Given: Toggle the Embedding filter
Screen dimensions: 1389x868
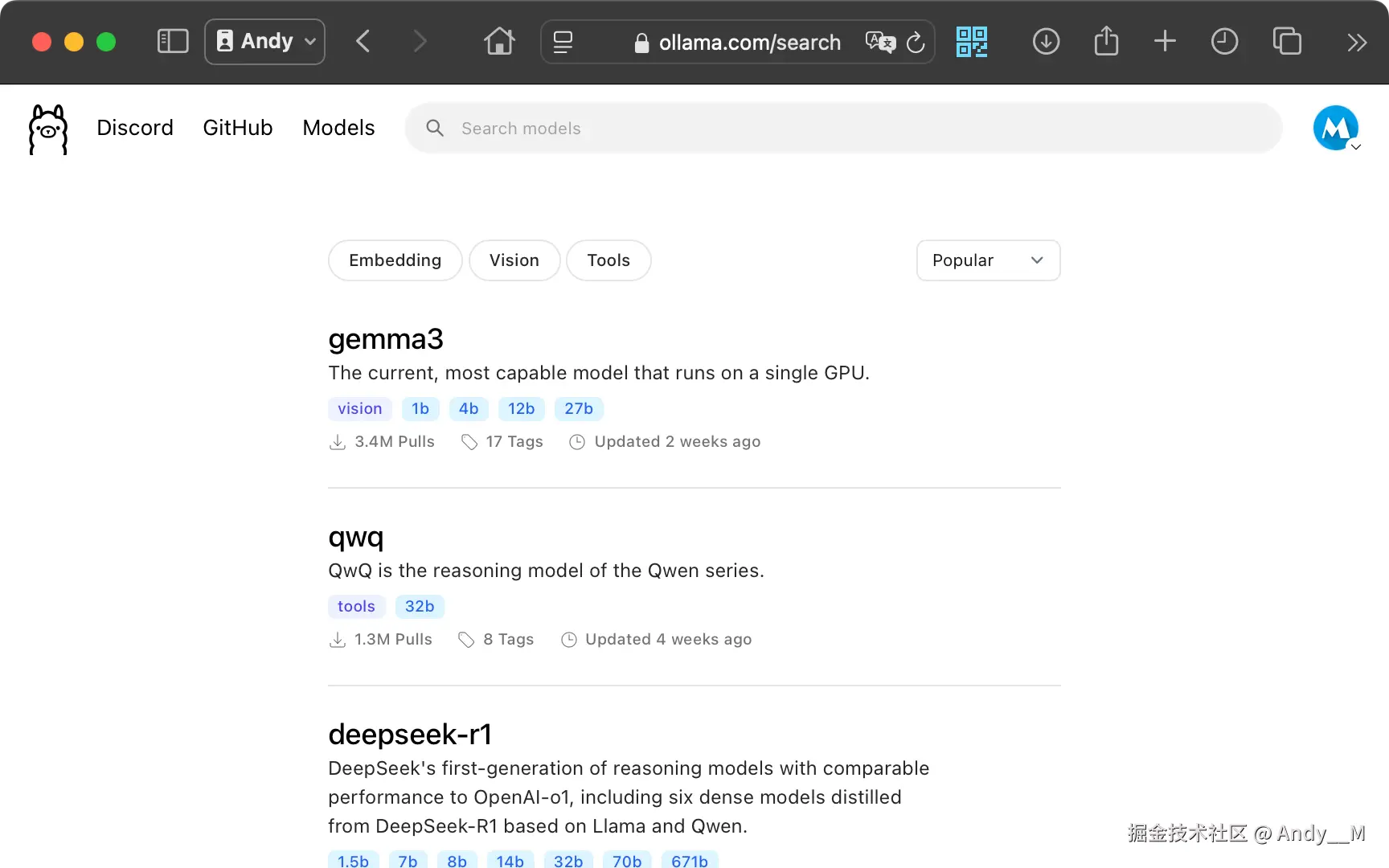Looking at the screenshot, I should click(395, 260).
